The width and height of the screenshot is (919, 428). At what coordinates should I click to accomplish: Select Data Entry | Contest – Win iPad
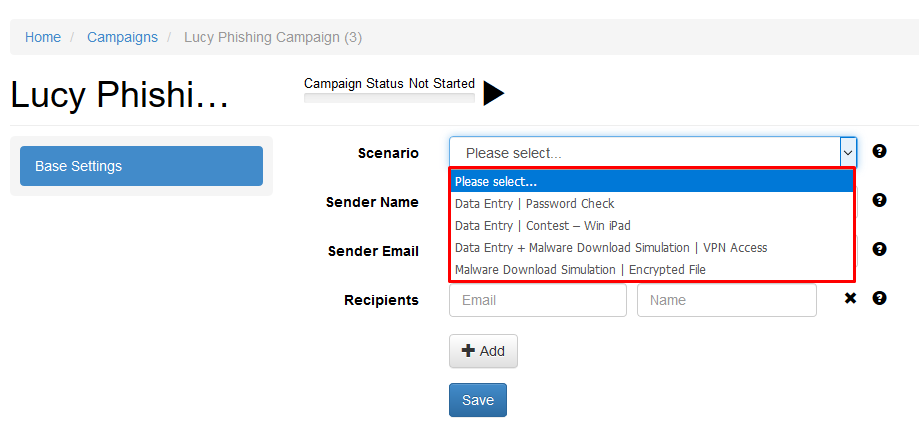click(652, 226)
